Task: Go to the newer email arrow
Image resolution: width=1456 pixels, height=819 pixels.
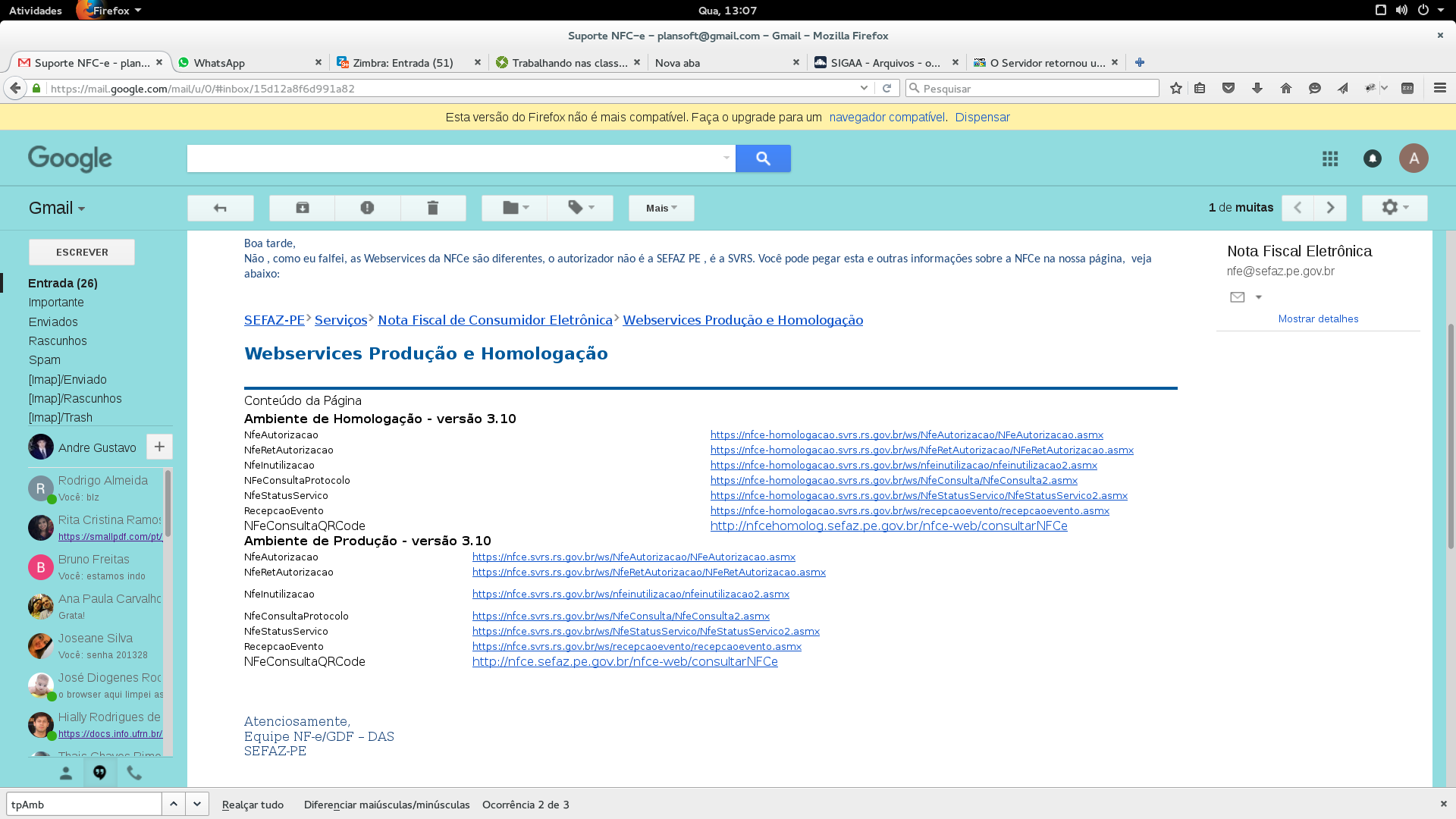Action: (1298, 208)
